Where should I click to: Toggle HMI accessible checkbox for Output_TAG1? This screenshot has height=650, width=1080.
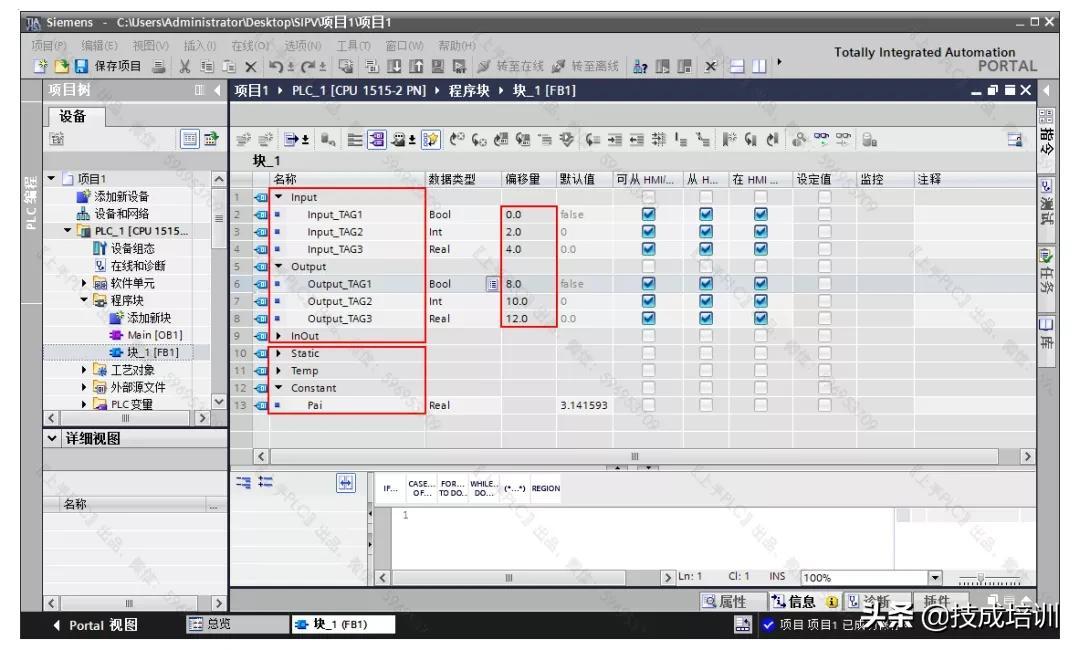point(648,284)
